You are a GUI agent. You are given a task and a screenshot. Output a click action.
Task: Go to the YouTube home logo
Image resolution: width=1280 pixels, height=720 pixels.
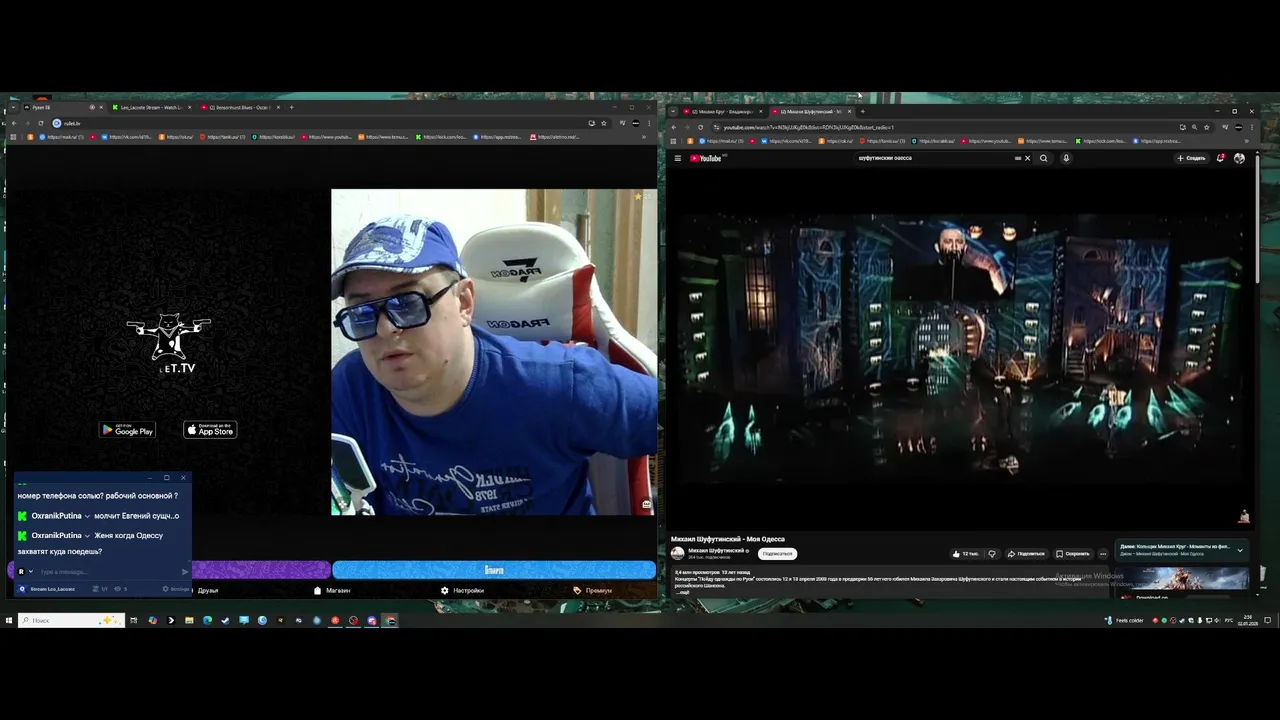pyautogui.click(x=708, y=158)
